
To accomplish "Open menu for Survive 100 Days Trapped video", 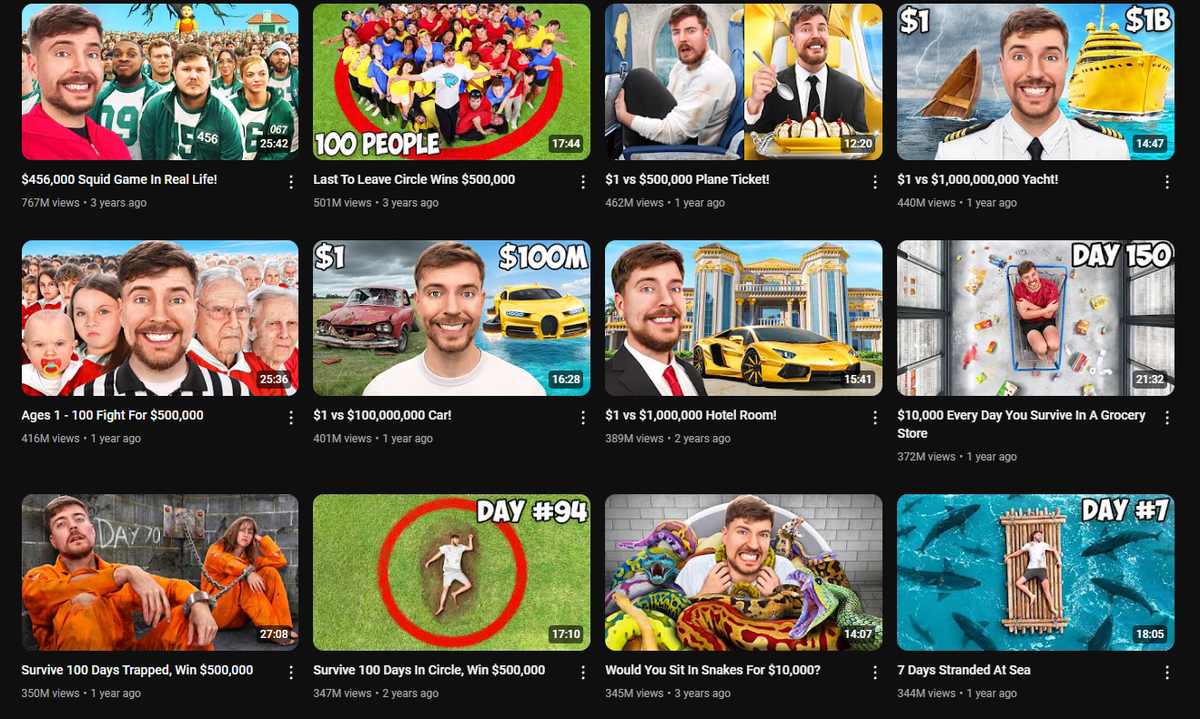I will coord(291,672).
